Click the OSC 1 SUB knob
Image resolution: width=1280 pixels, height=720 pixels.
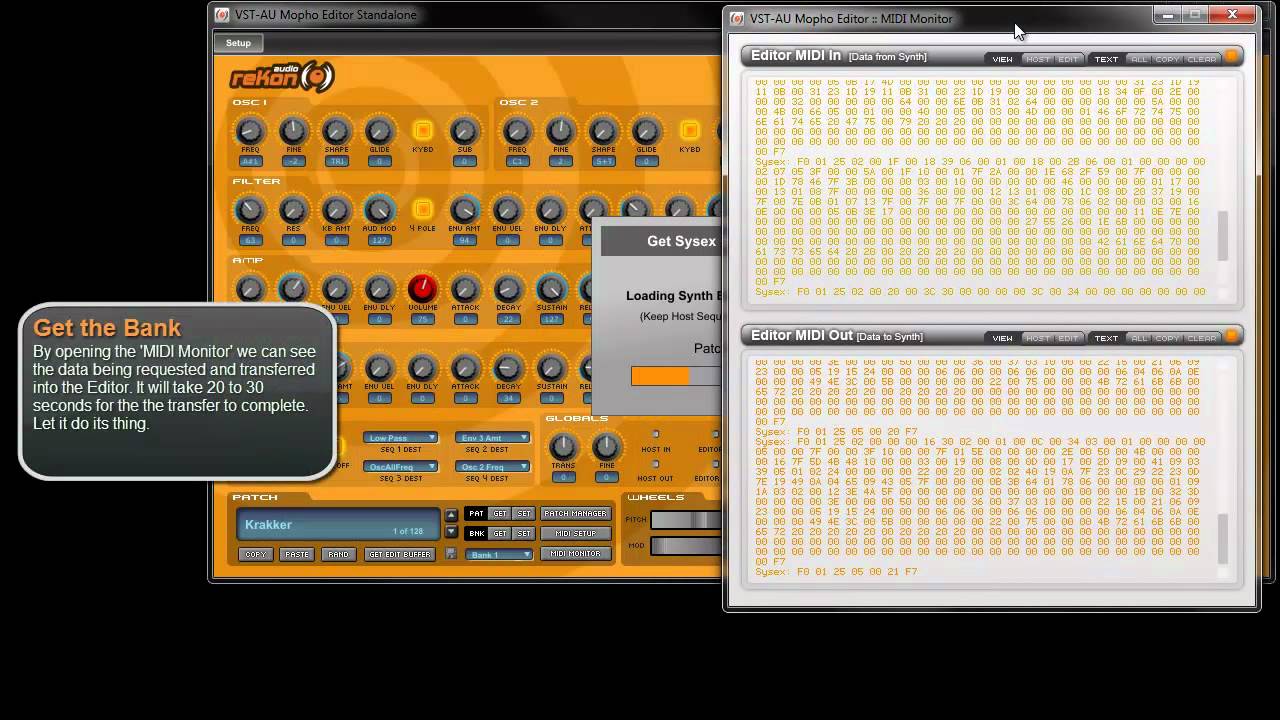coord(463,131)
